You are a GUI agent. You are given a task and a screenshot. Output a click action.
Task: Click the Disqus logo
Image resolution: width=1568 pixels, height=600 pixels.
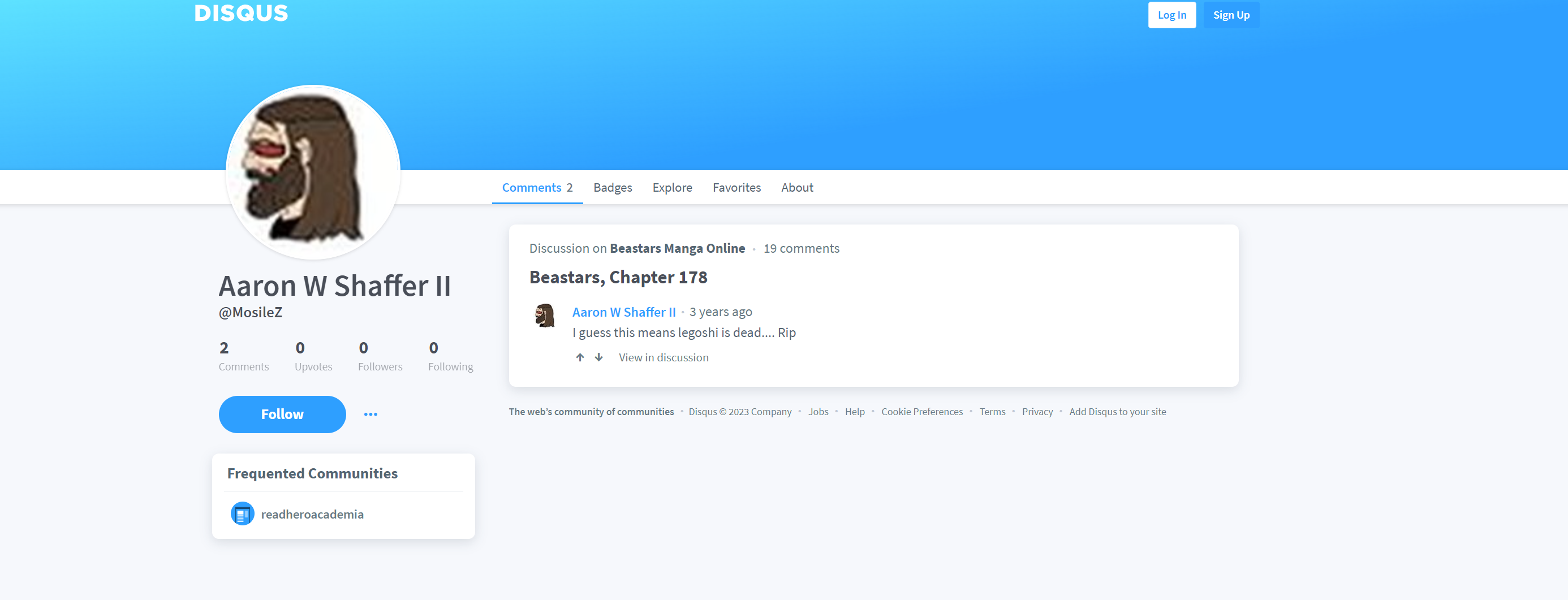(241, 13)
